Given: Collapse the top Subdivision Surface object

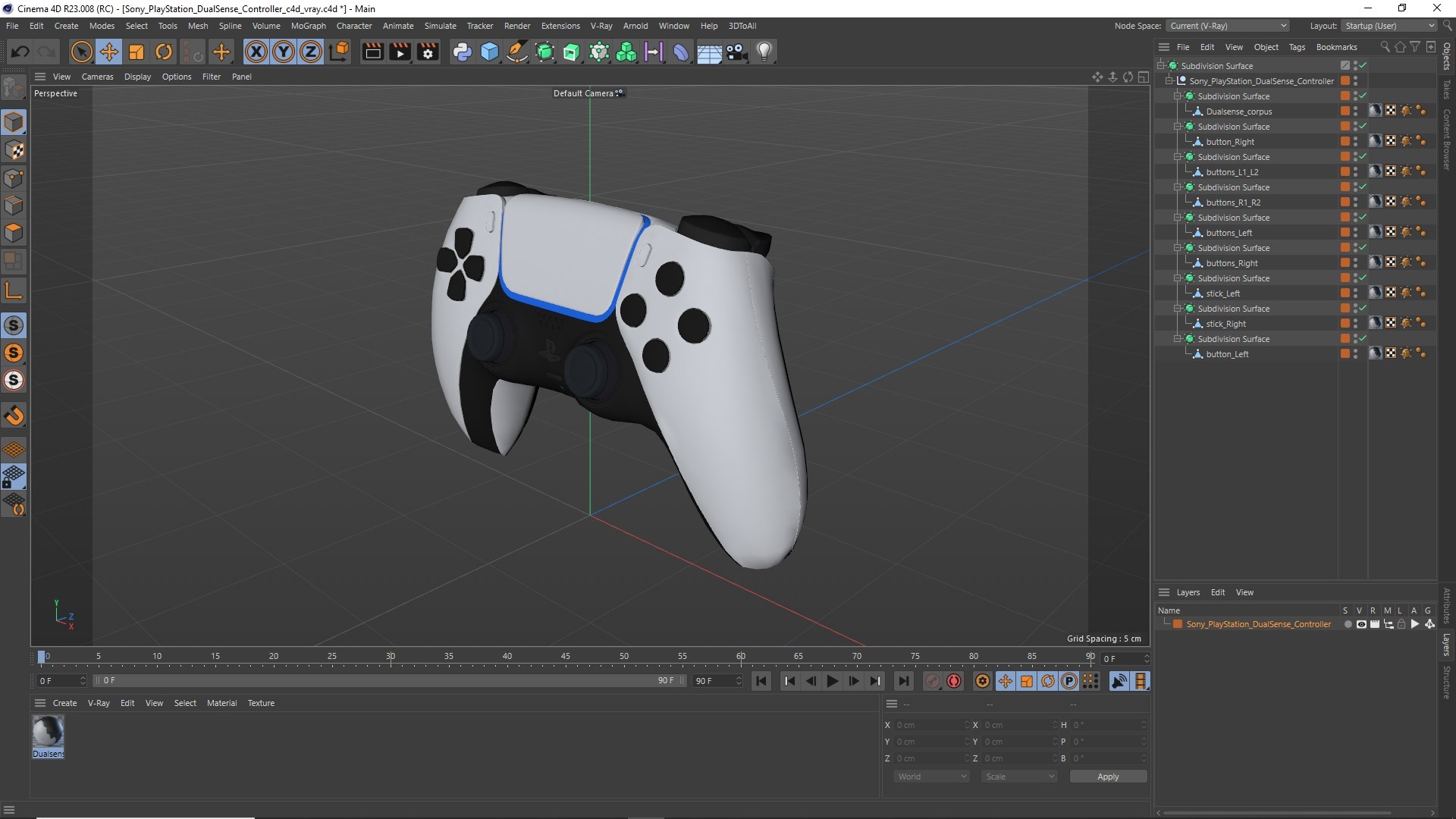Looking at the screenshot, I should coord(1161,66).
